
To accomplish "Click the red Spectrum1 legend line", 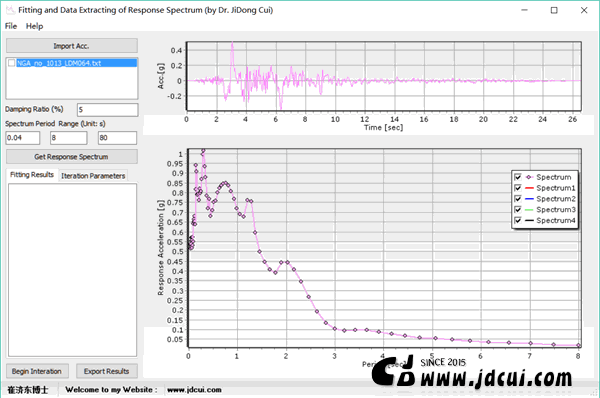I will click(x=529, y=188).
